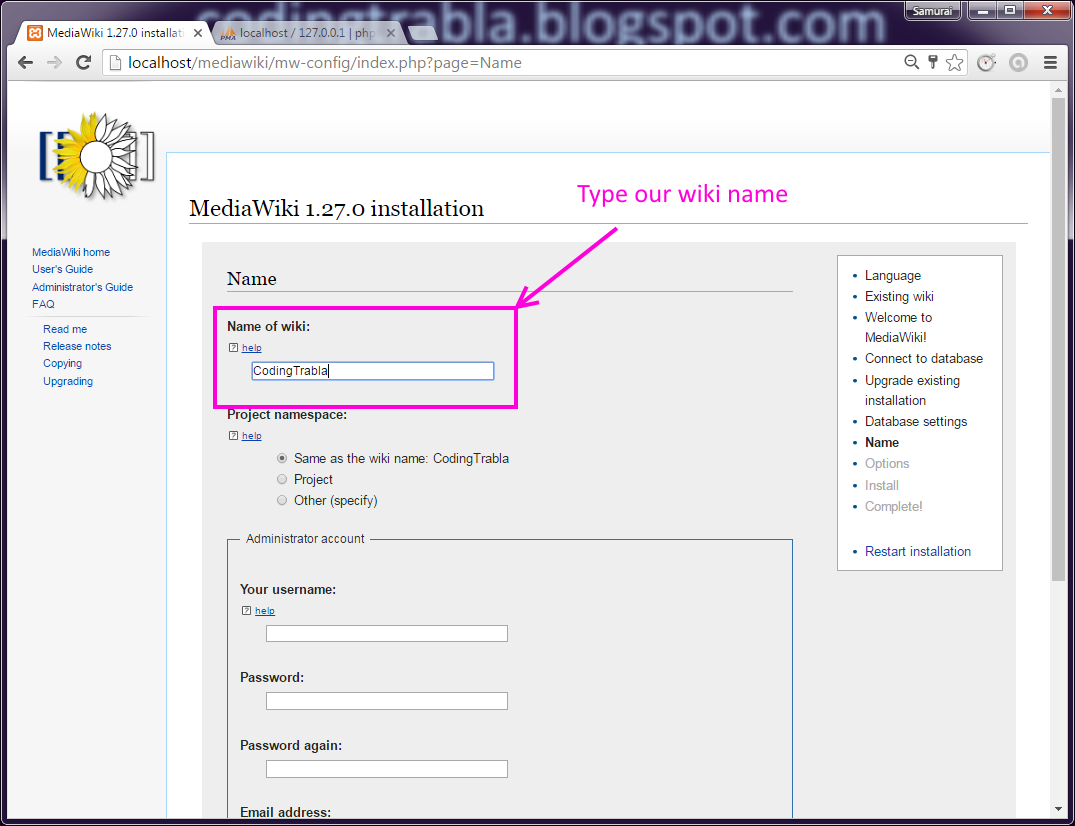Click the greyed 'Complete!' step text
Screen dimensions: 1075x826
click(893, 507)
